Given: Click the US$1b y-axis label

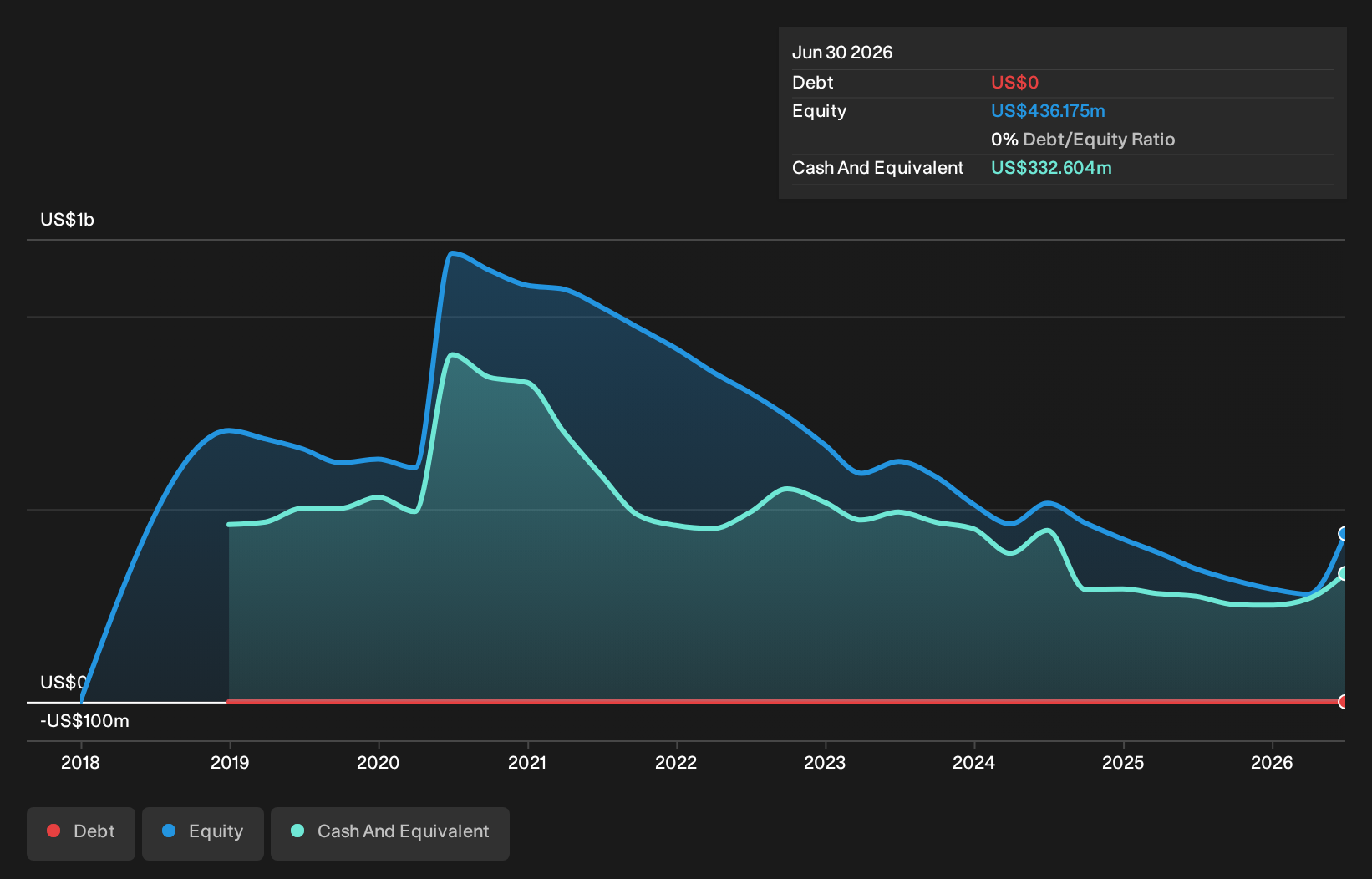Looking at the screenshot, I should [x=68, y=220].
